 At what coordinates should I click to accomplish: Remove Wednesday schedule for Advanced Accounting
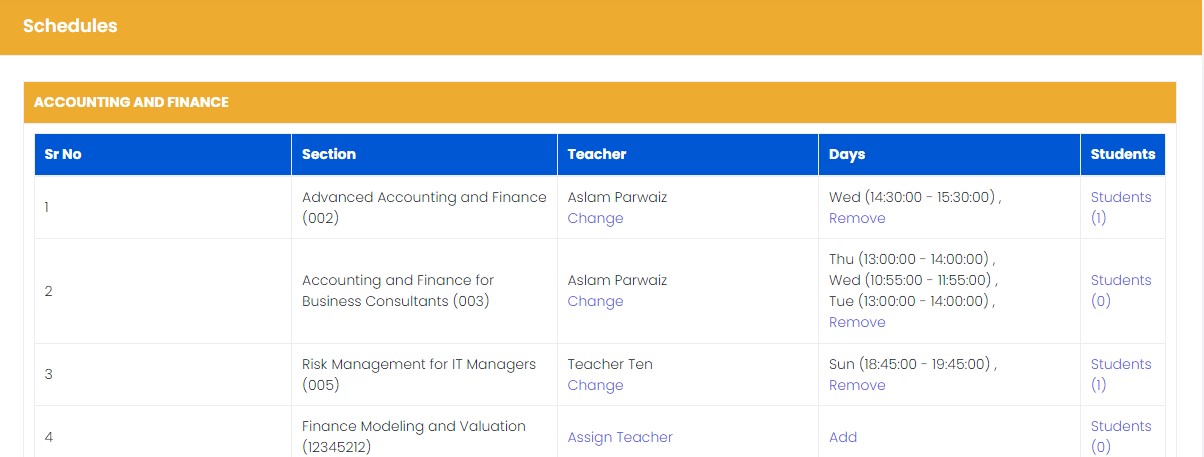pos(857,218)
